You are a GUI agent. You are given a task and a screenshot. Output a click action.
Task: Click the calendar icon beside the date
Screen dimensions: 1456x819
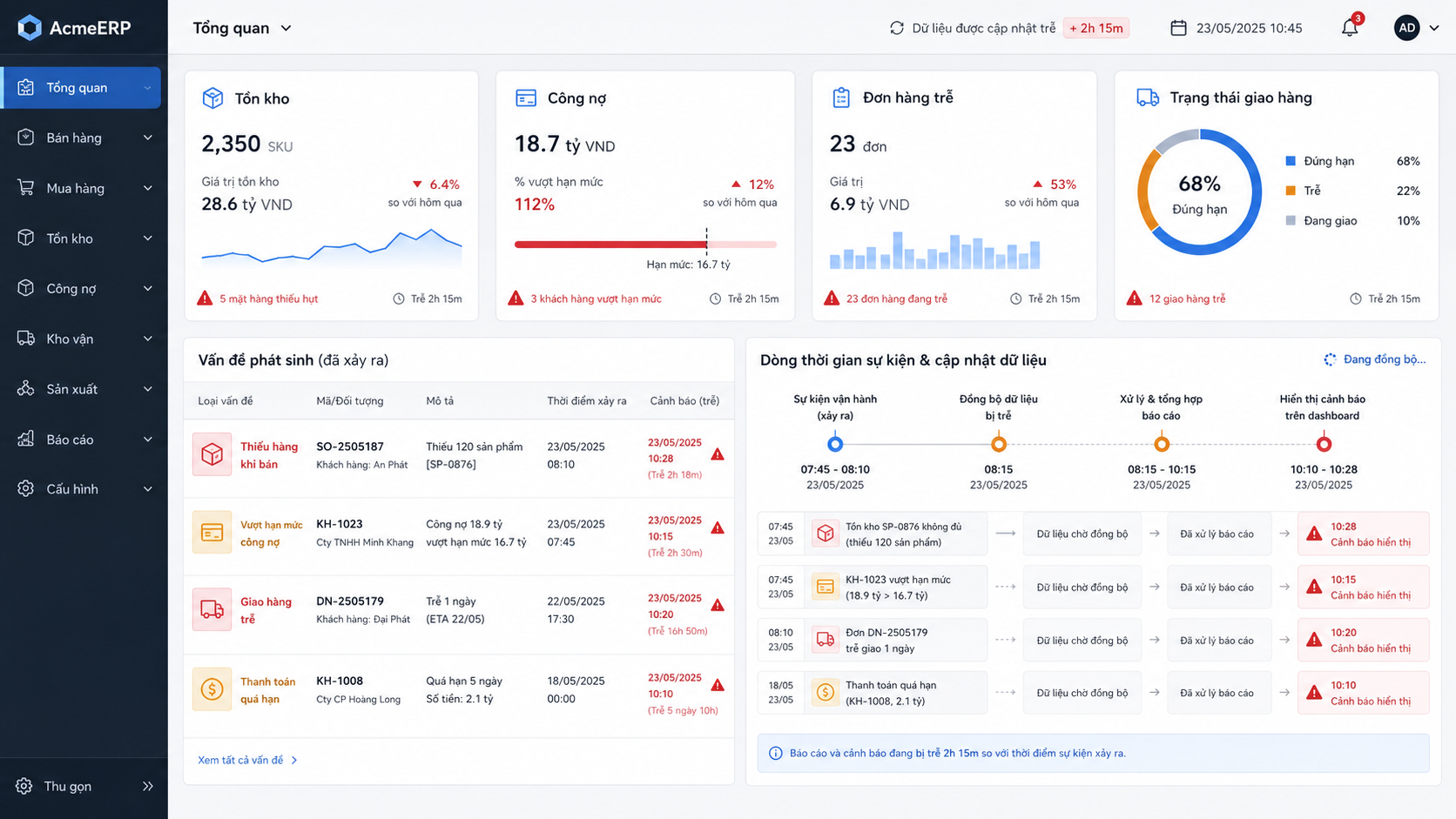tap(1178, 28)
